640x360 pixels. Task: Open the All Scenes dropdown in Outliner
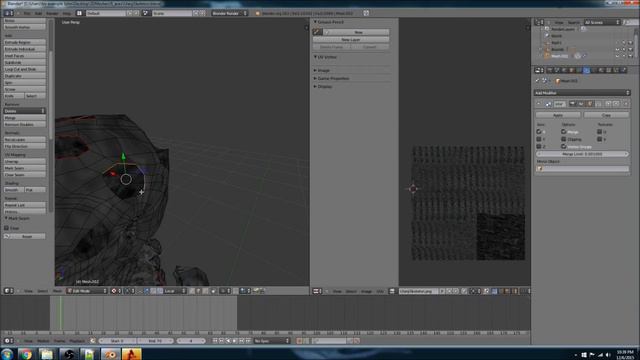pyautogui.click(x=602, y=22)
